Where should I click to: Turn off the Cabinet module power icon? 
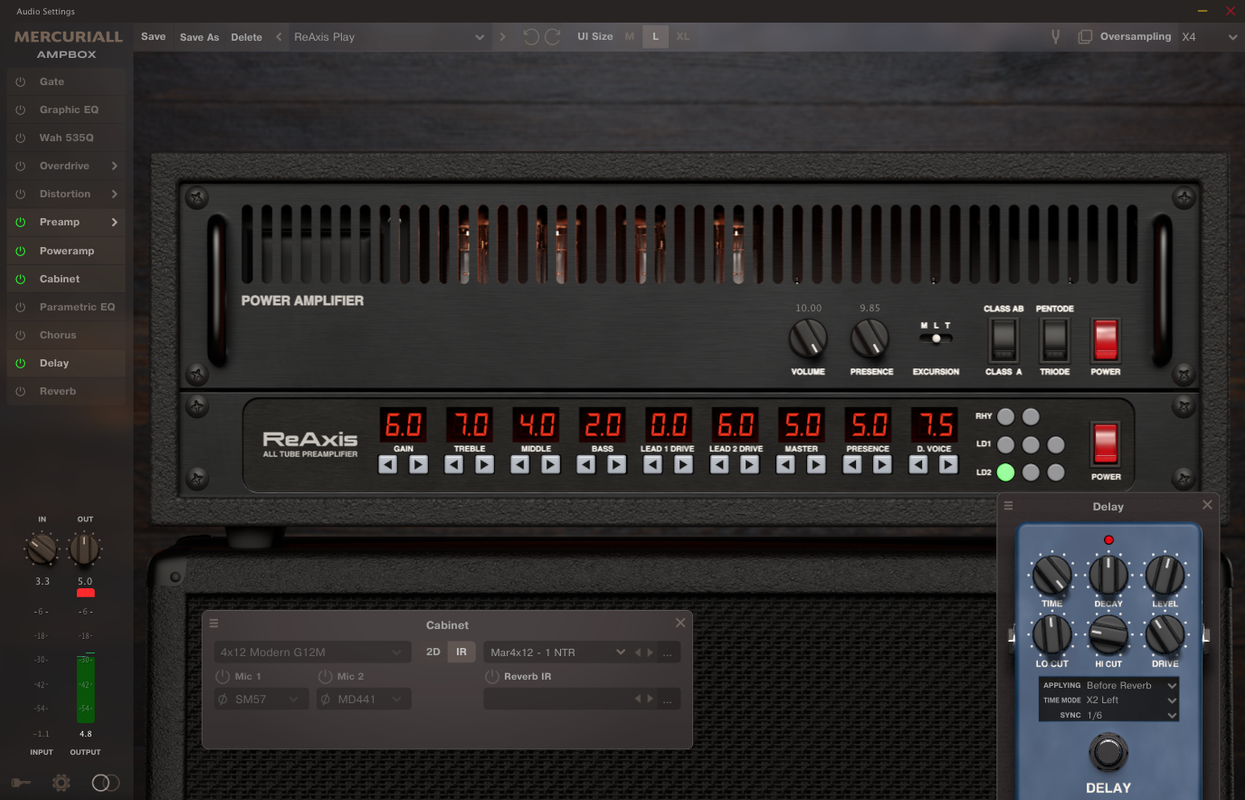click(20, 279)
